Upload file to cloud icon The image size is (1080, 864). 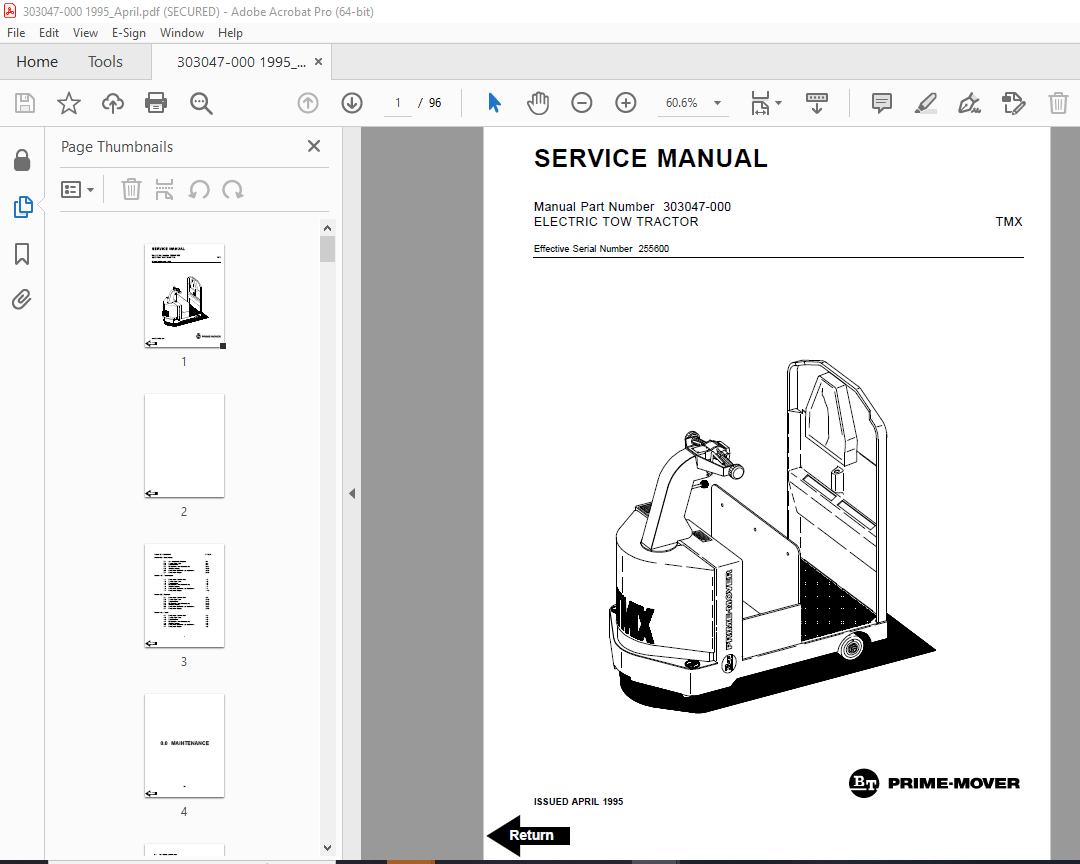click(x=113, y=103)
